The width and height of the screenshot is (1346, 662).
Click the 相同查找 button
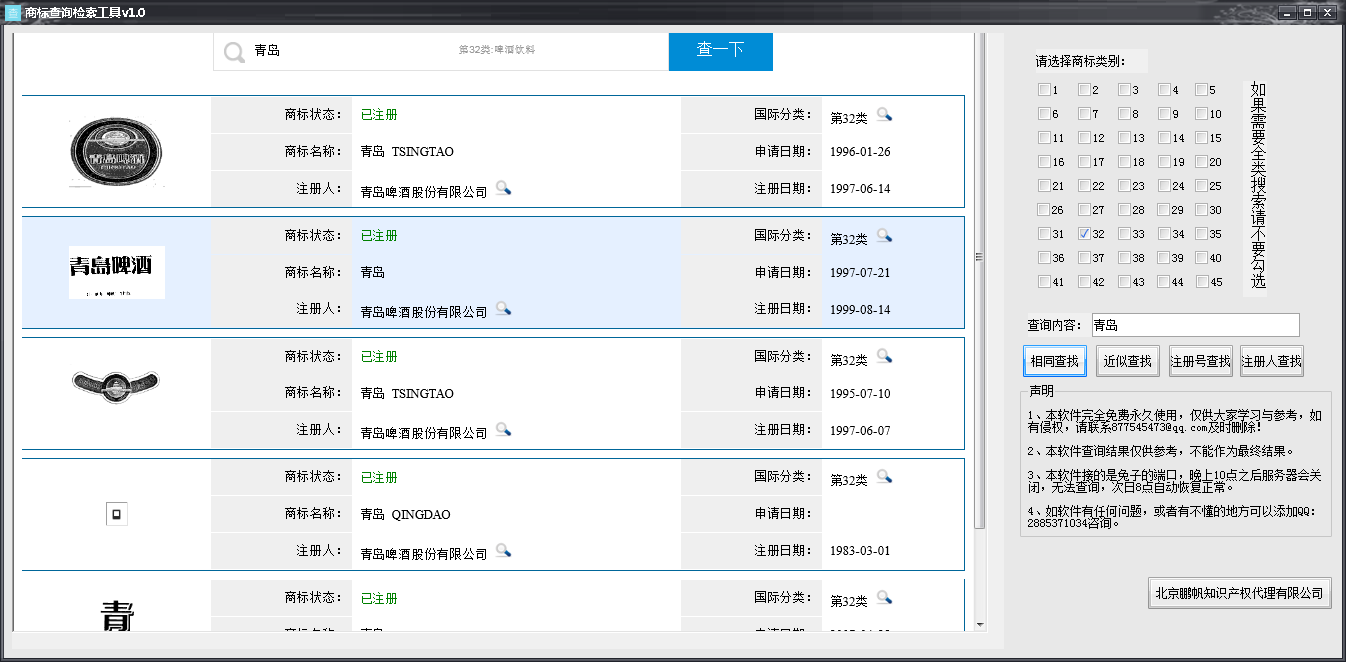point(1055,361)
